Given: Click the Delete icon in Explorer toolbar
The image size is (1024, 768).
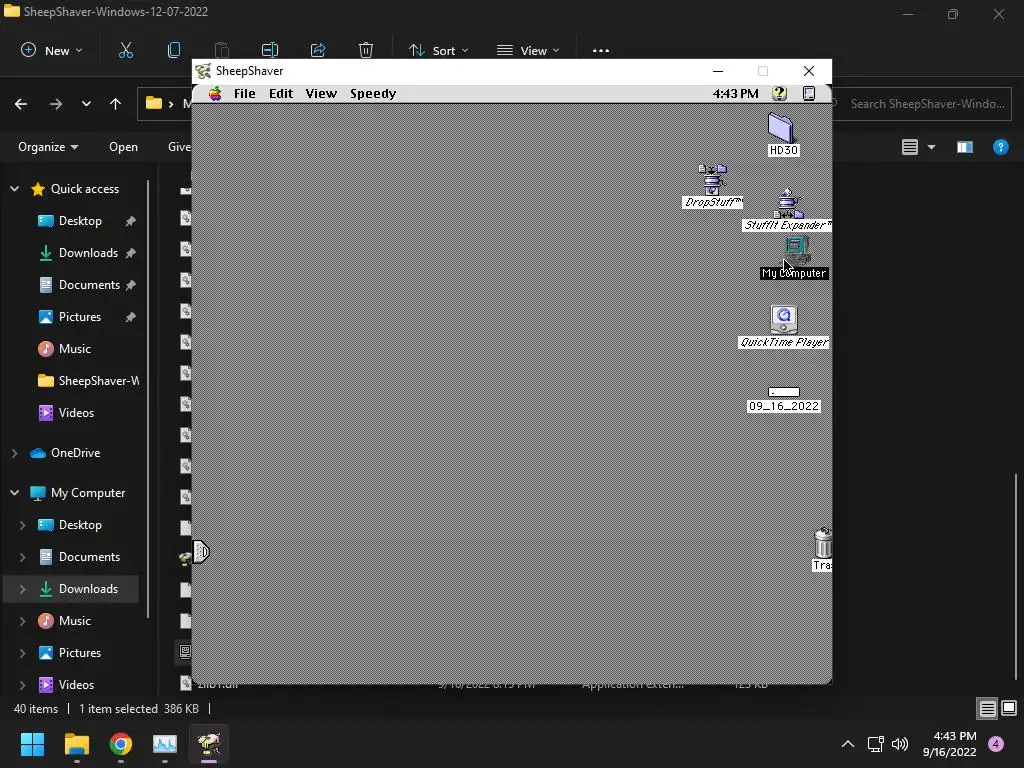Looking at the screenshot, I should pyautogui.click(x=366, y=50).
